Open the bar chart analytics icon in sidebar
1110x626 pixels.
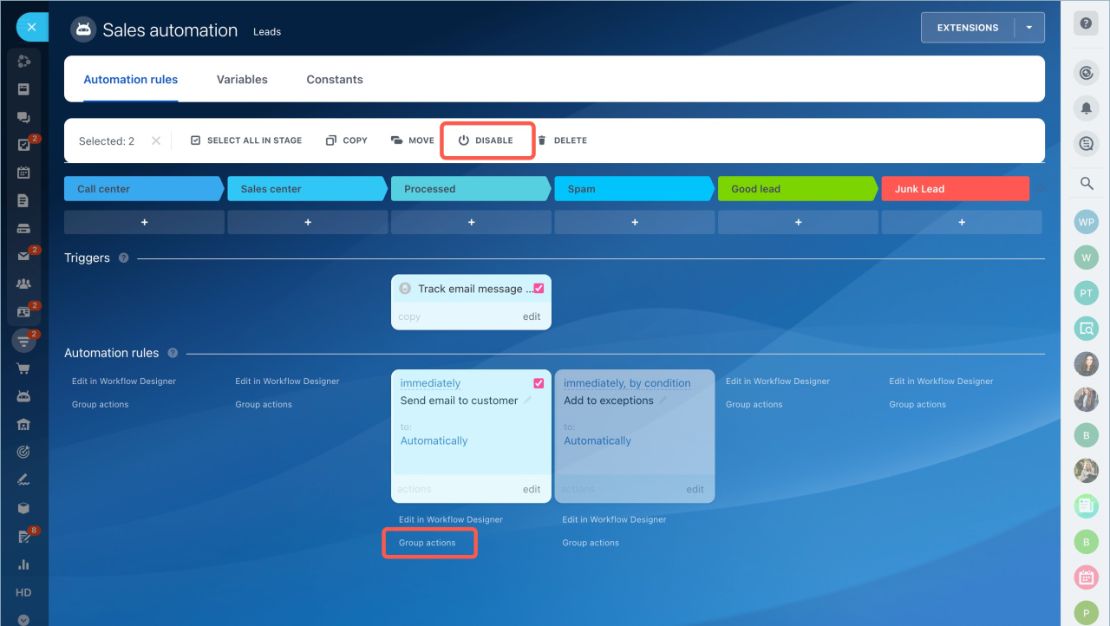click(23, 564)
